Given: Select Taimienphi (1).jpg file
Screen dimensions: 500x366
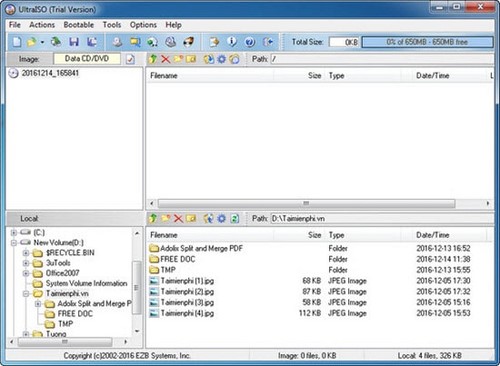Looking at the screenshot, I should [187, 281].
